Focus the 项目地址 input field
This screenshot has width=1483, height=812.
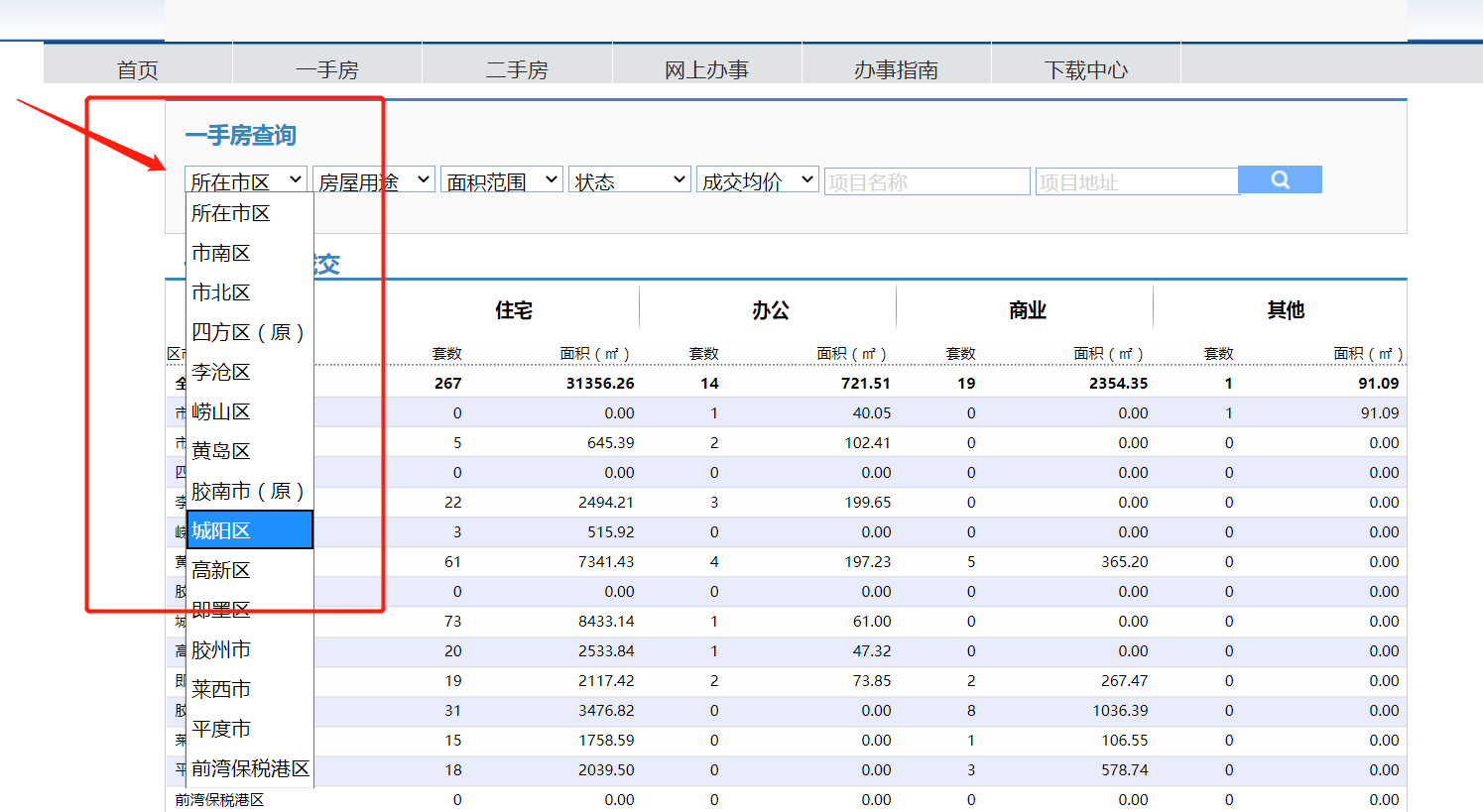tap(1137, 181)
